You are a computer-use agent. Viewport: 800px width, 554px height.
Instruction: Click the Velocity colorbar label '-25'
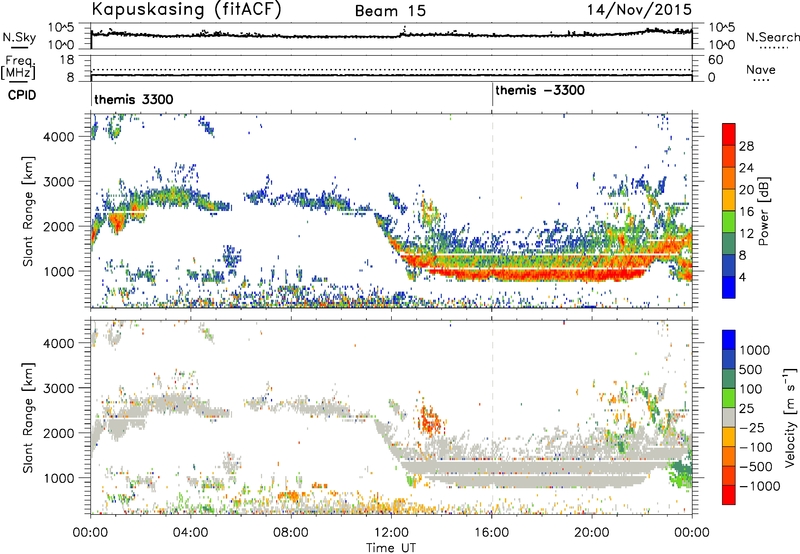pos(752,427)
